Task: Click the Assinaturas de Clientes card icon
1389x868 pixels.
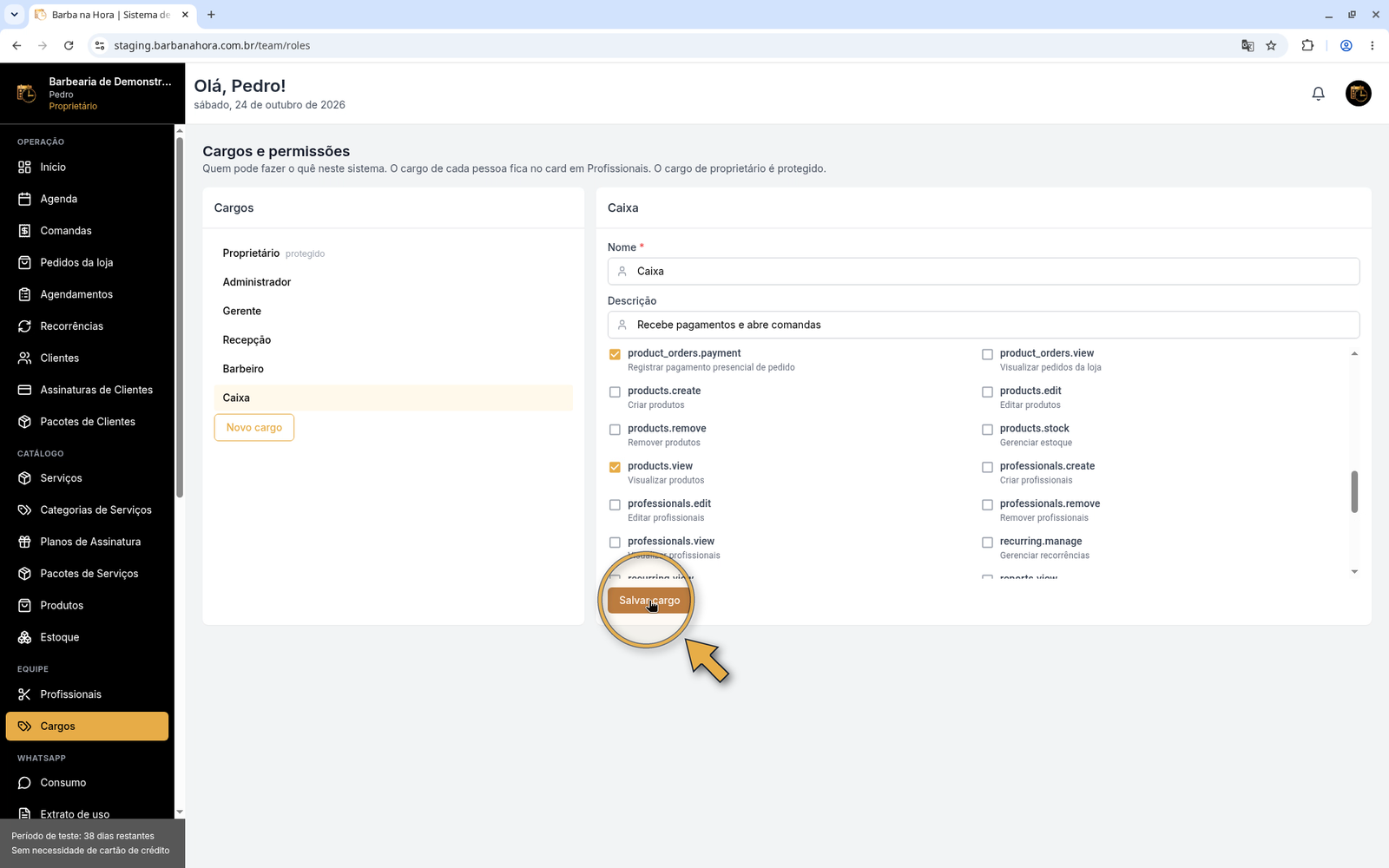Action: [x=24, y=390]
